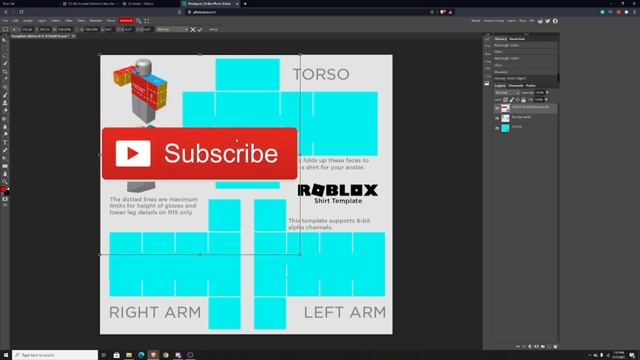Toggle visibility of the bottom cyan layer
Image resolution: width=640 pixels, height=360 pixels.
tap(497, 128)
